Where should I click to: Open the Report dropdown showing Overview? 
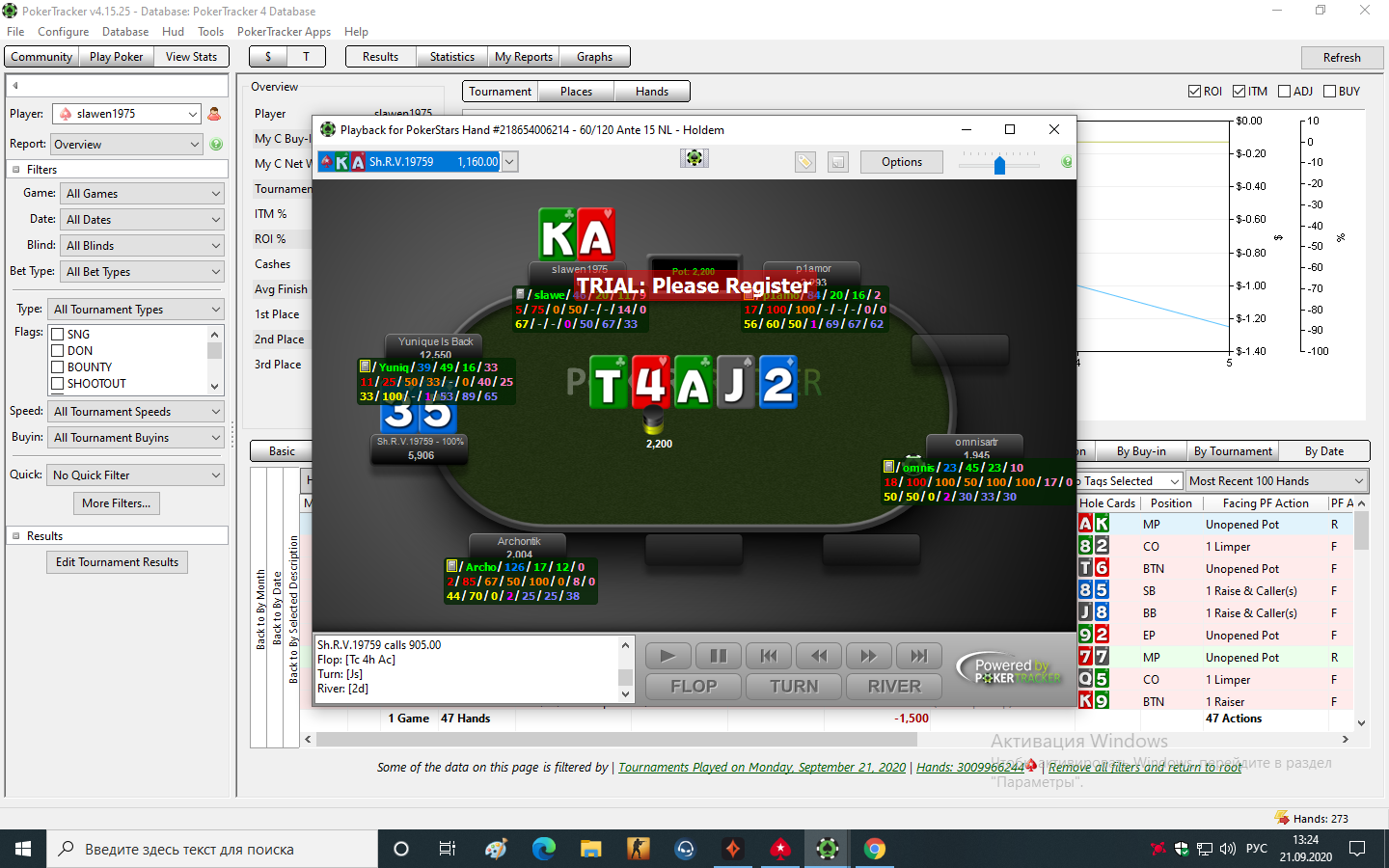point(126,145)
